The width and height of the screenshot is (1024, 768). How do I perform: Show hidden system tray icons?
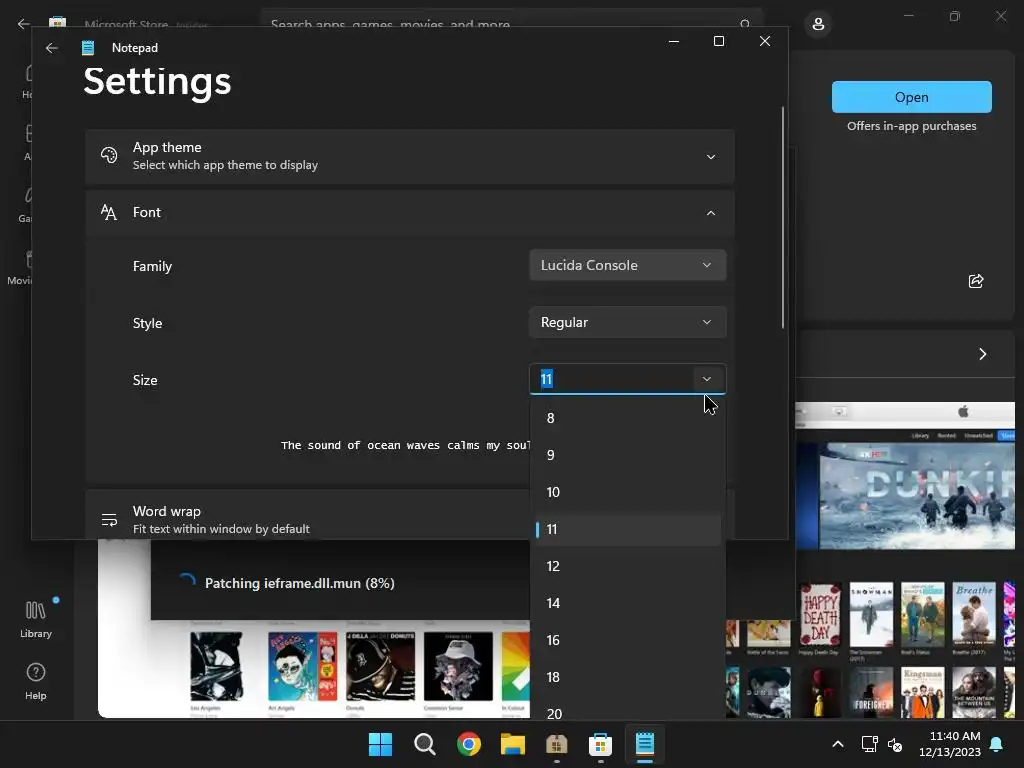pos(838,744)
